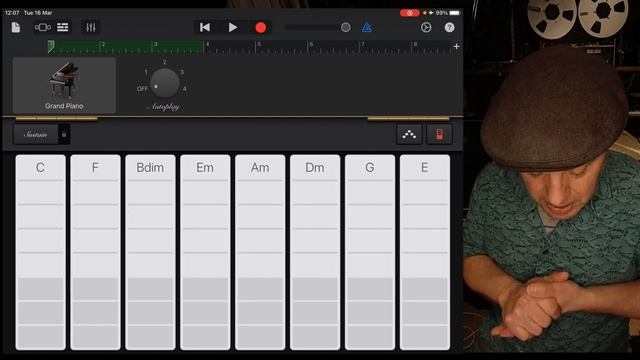Play the E chord strip

pyautogui.click(x=424, y=252)
